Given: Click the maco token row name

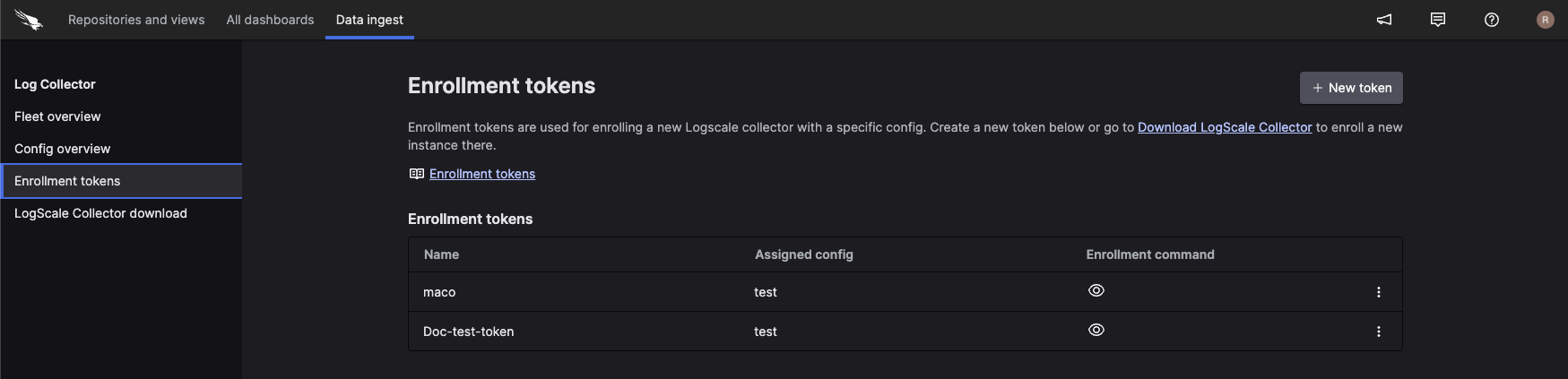Looking at the screenshot, I should (439, 292).
